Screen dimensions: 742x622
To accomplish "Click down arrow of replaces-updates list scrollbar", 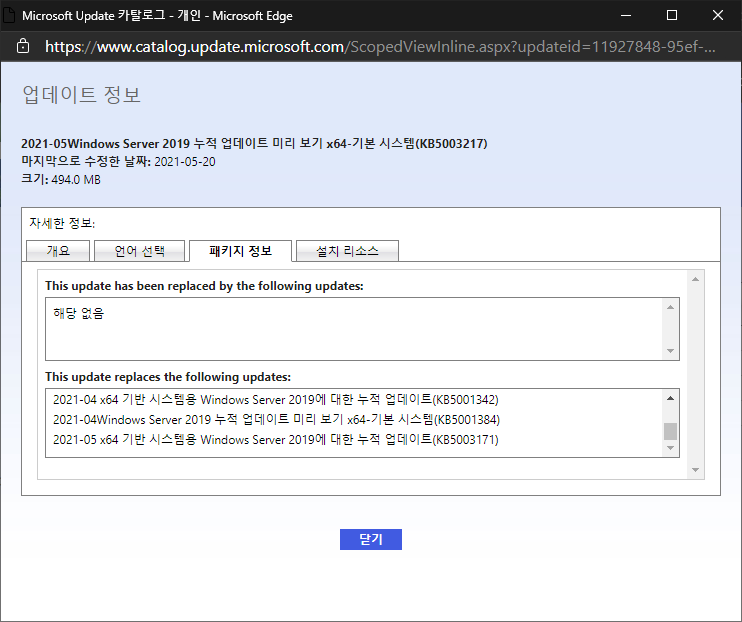I will click(670, 448).
